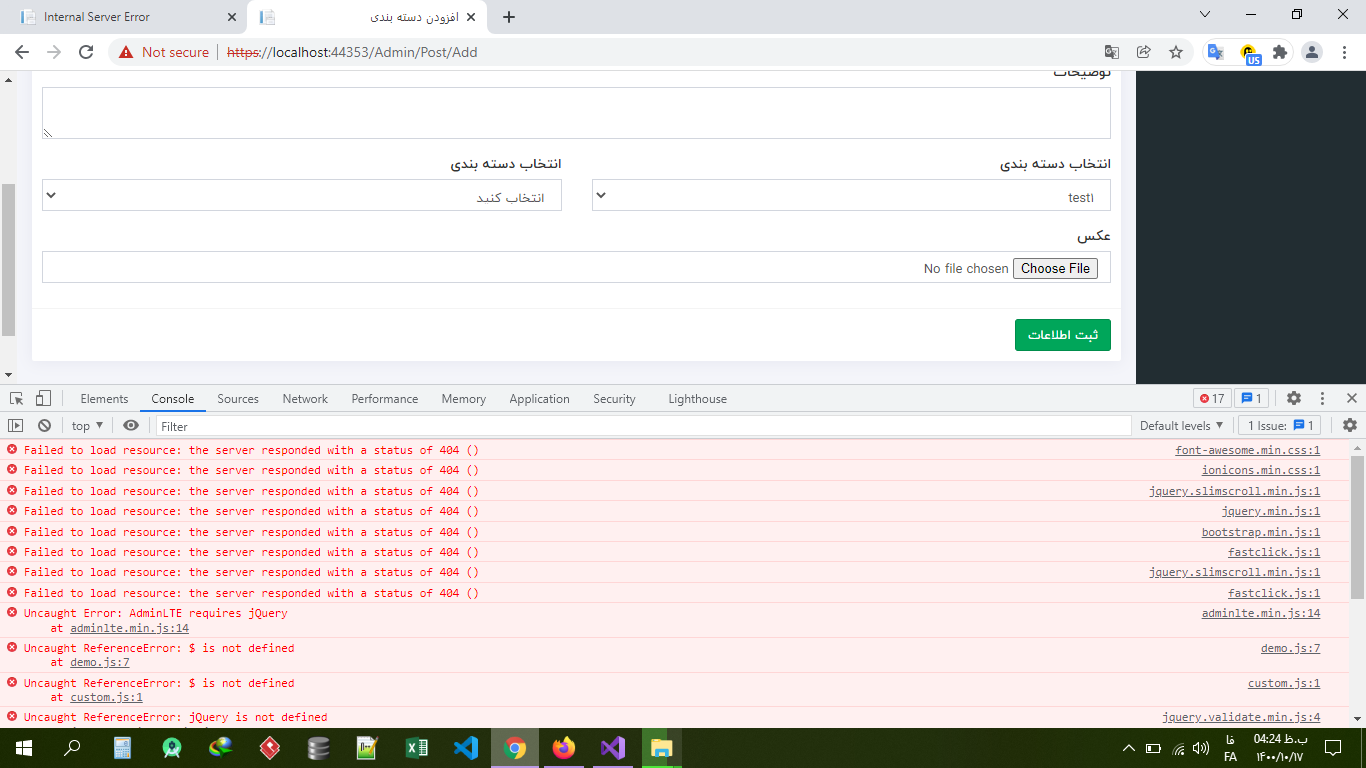Launch Calculator from the taskbar

pos(122,748)
